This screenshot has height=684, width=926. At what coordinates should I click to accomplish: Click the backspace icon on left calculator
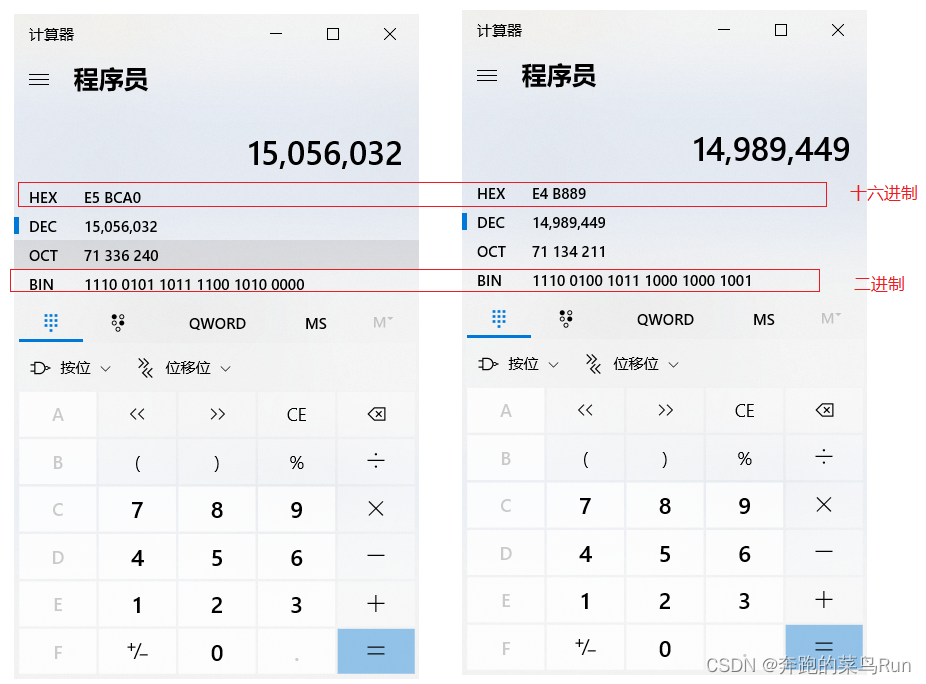(376, 414)
